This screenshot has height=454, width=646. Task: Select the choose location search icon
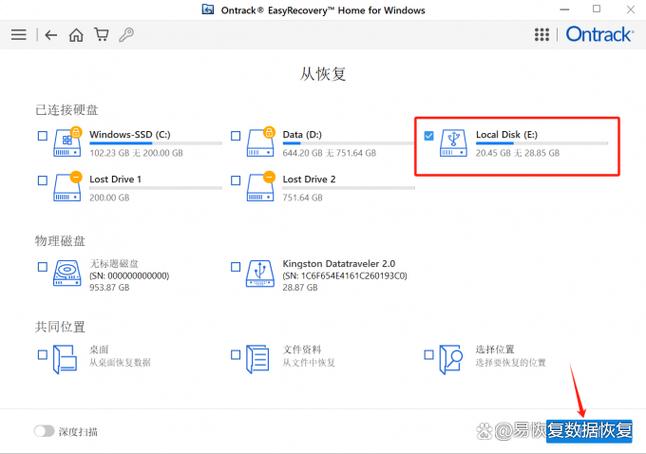(451, 359)
